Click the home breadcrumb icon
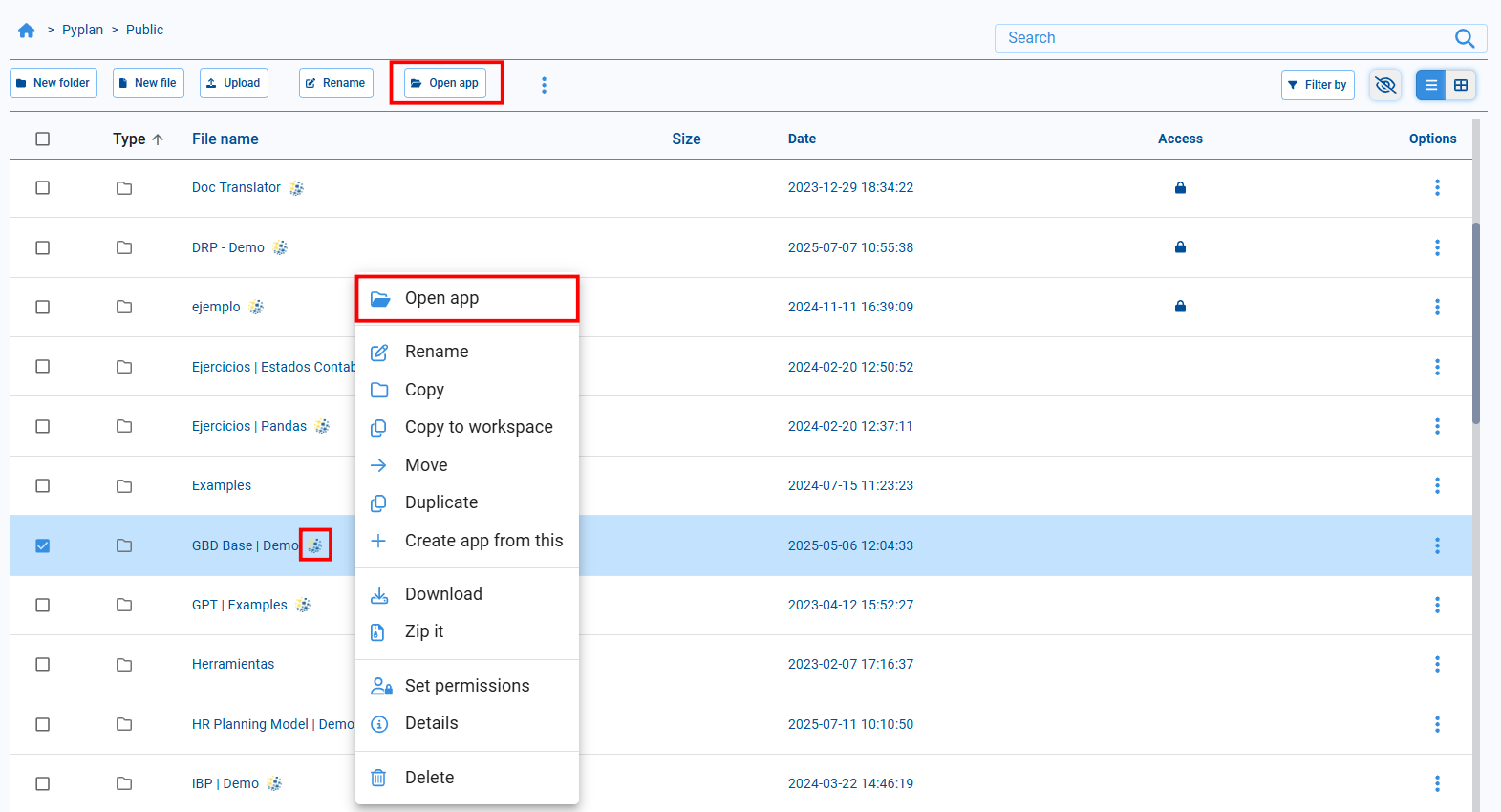Screen dimensions: 1501x812 tap(27, 31)
